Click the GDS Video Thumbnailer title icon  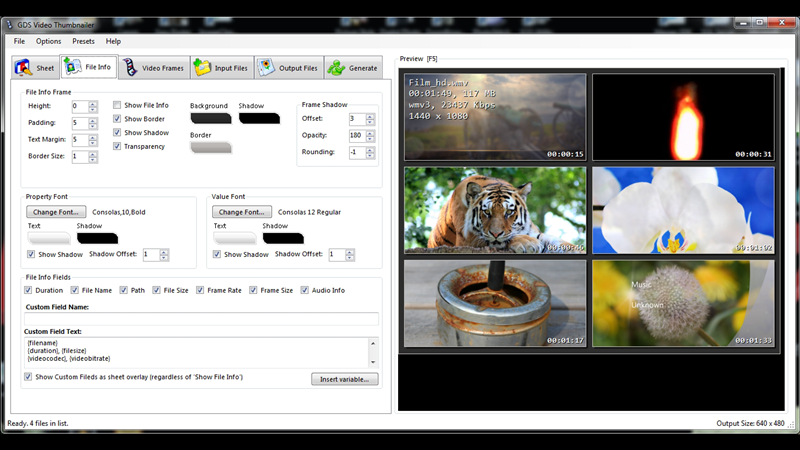pos(10,24)
